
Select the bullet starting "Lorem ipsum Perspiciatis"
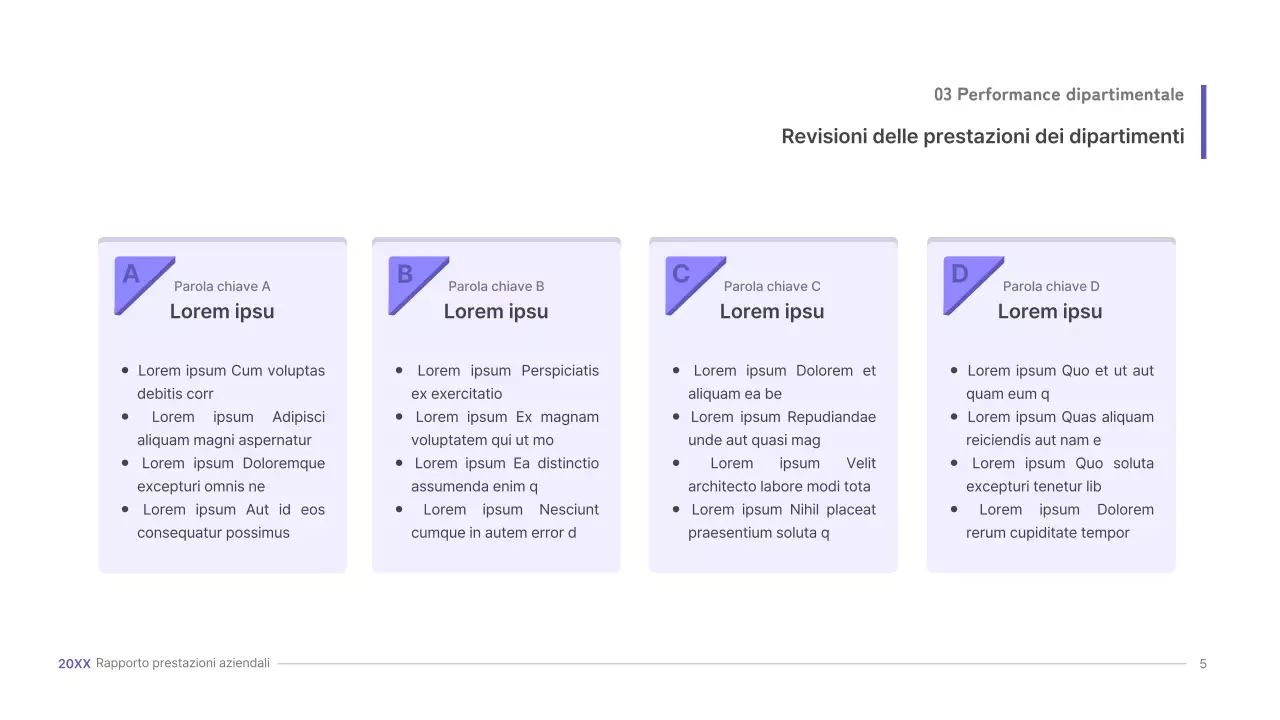[x=505, y=382]
